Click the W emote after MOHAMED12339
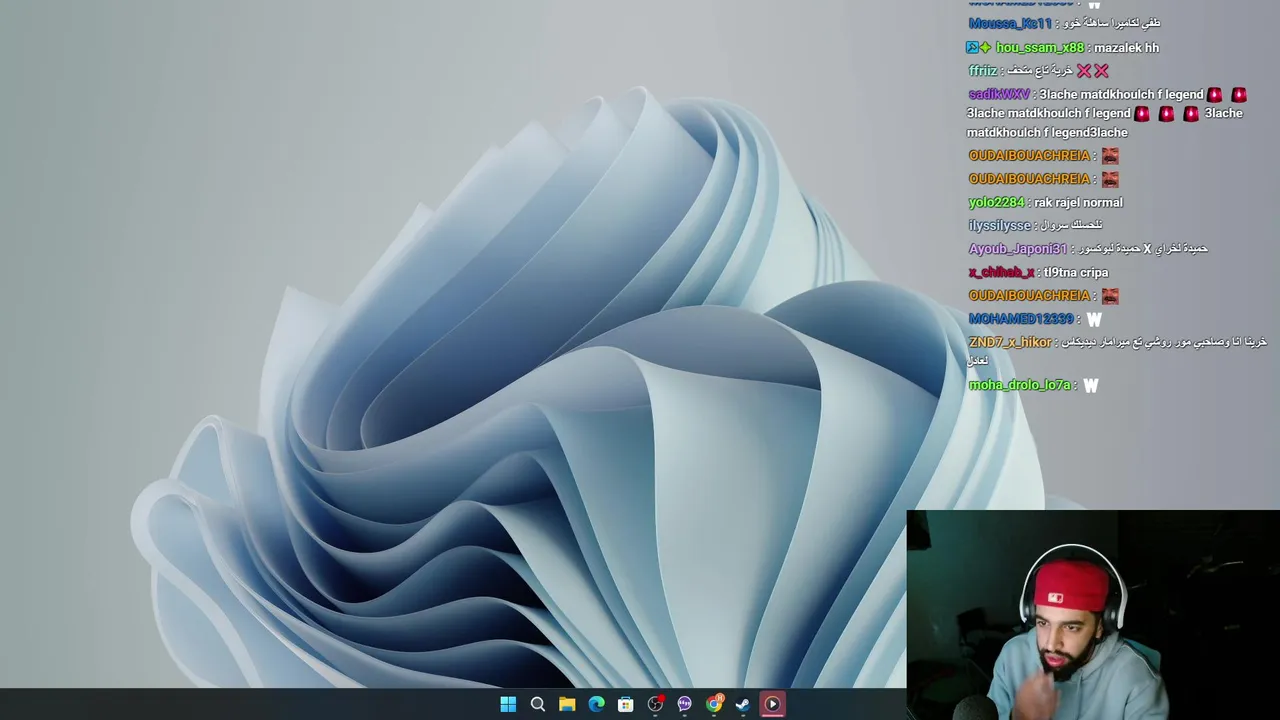 pos(1094,319)
